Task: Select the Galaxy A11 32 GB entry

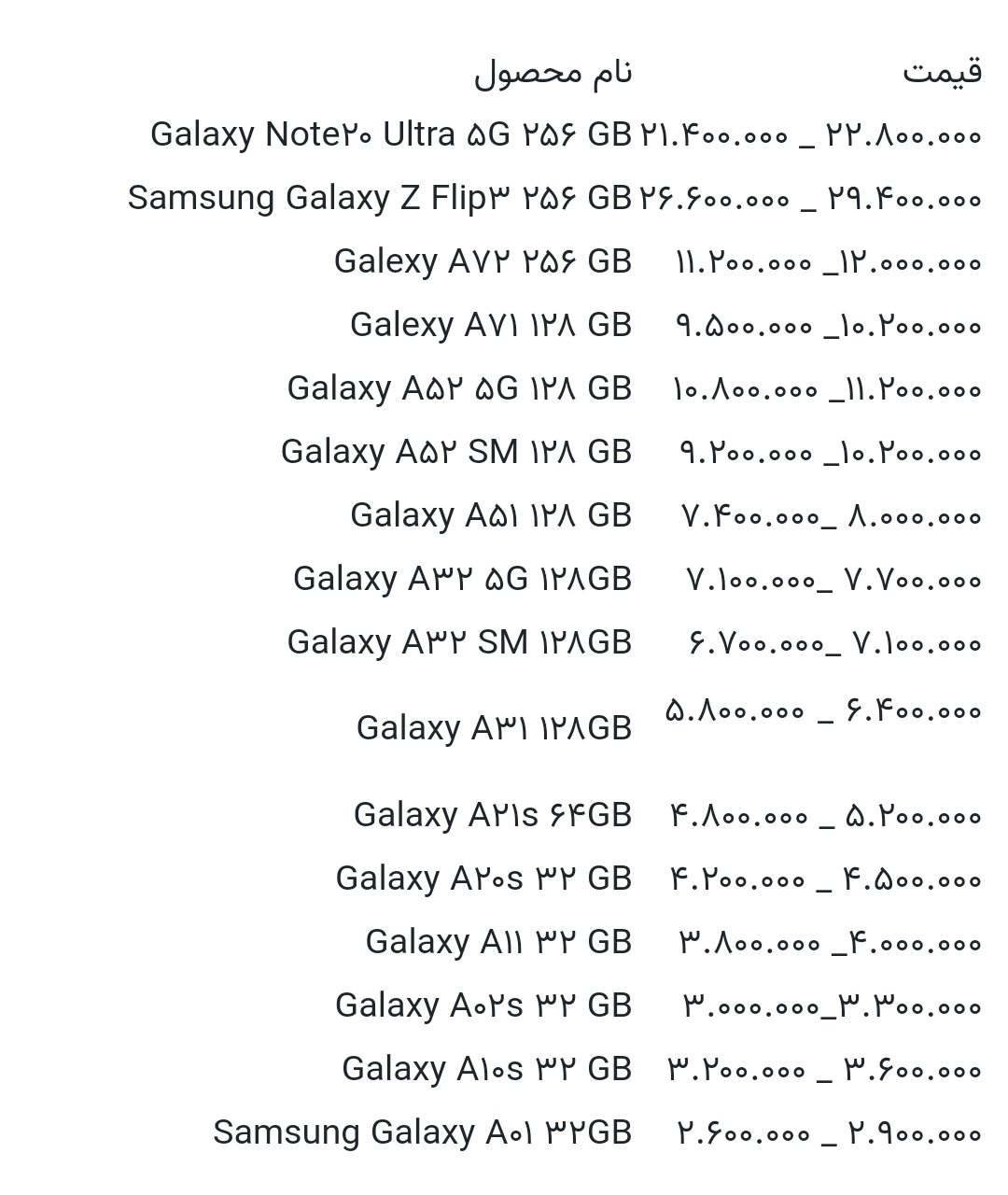Action: 498,942
